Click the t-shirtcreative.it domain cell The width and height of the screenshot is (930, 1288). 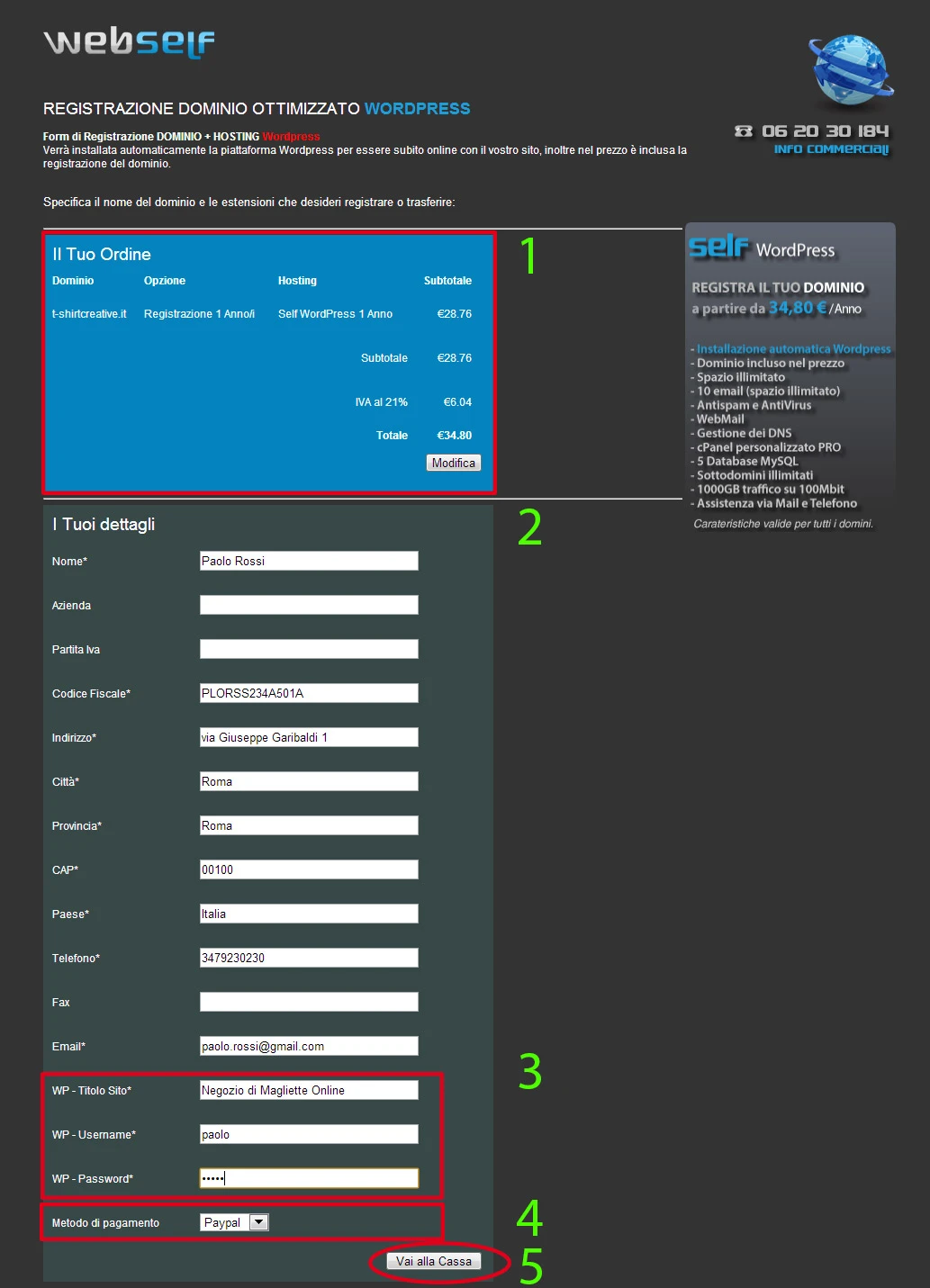coord(89,314)
